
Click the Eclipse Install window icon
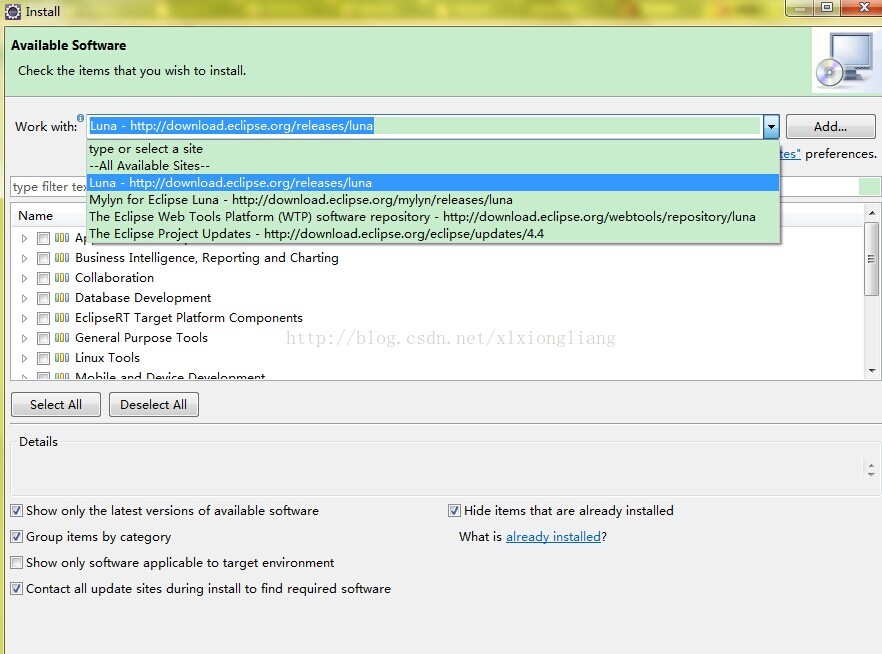tap(12, 11)
